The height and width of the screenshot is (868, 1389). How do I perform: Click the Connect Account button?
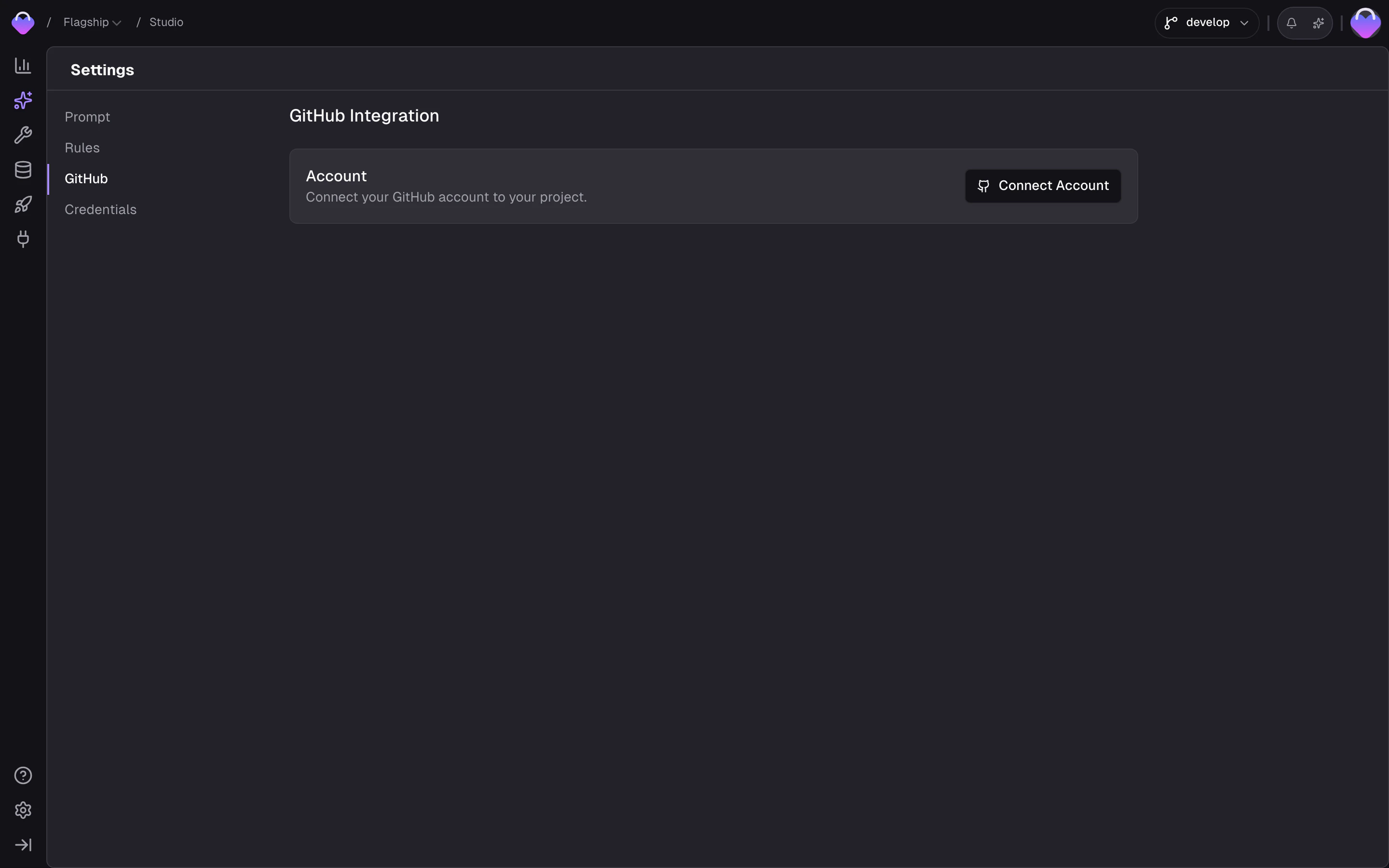[1043, 186]
